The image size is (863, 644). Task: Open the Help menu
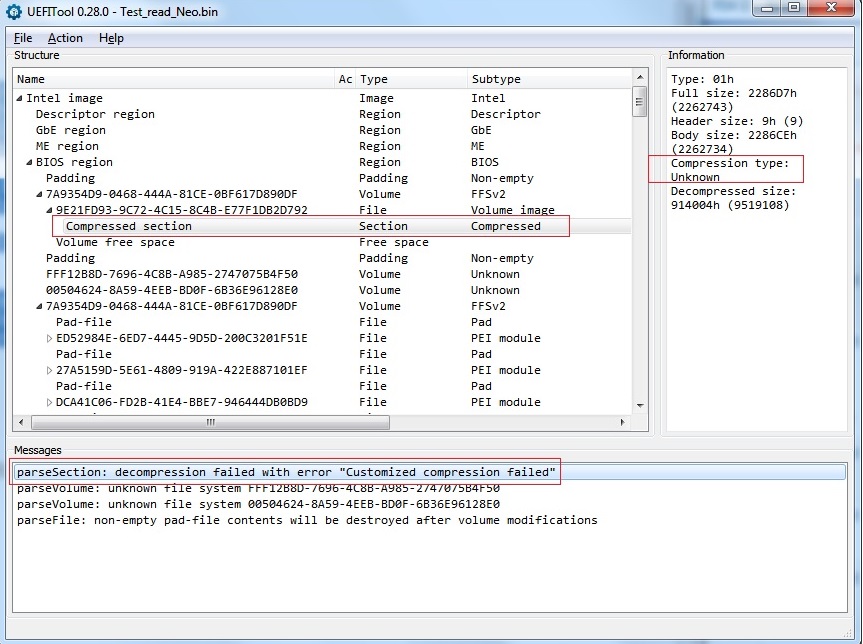(x=111, y=38)
